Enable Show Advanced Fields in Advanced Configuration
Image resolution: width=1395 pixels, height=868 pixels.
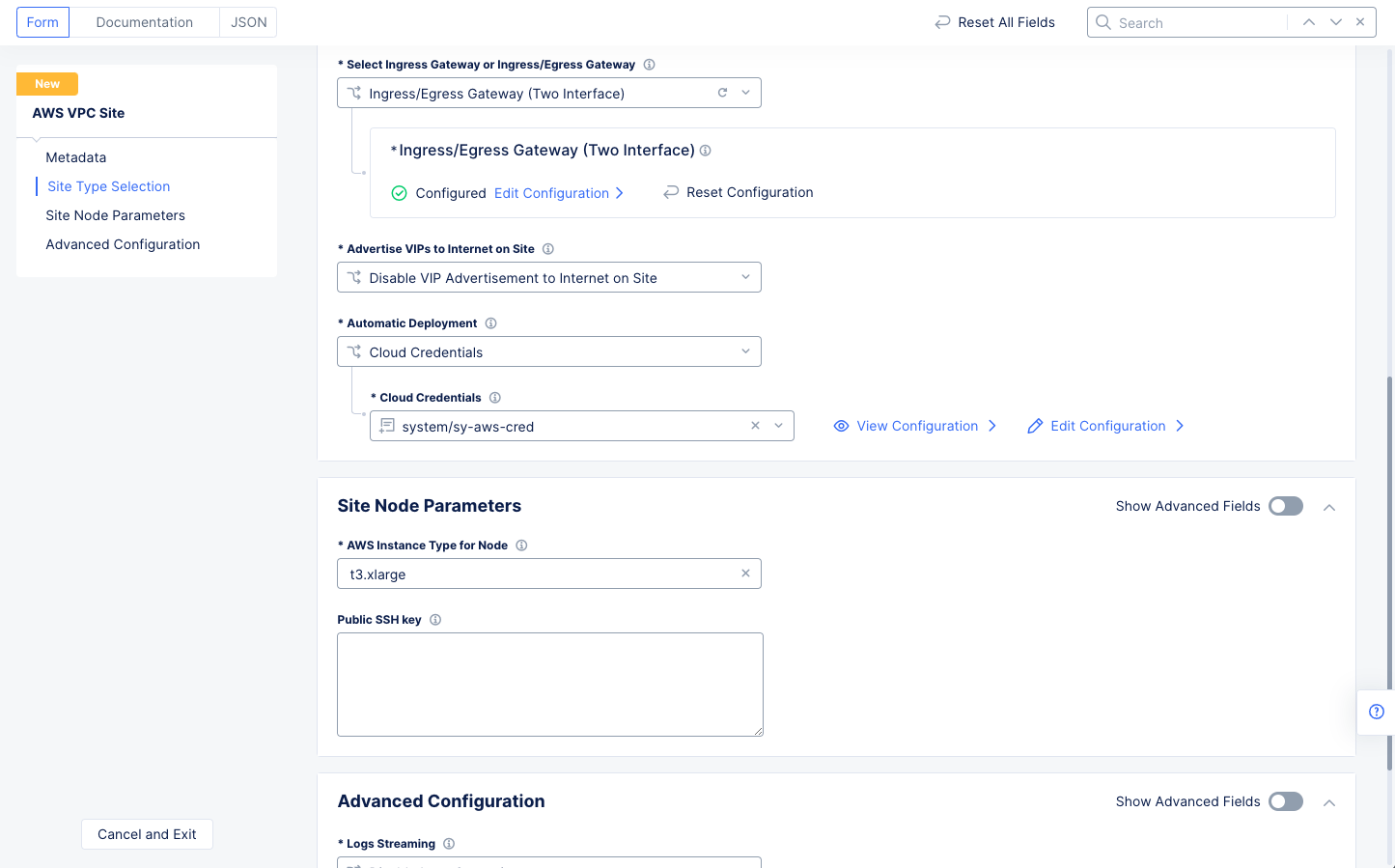[x=1285, y=801]
